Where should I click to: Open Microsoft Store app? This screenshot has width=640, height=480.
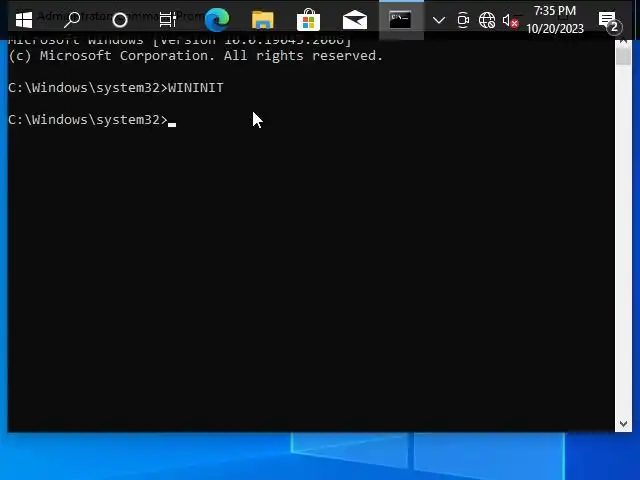[308, 20]
